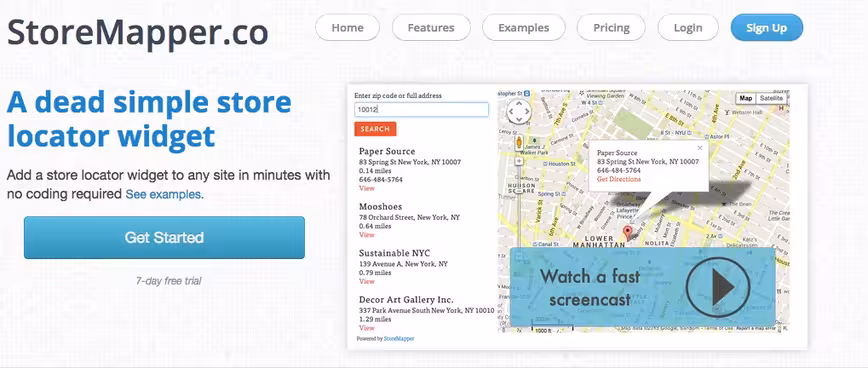Click the Houston St label on map
The image size is (868, 368).
559,164
